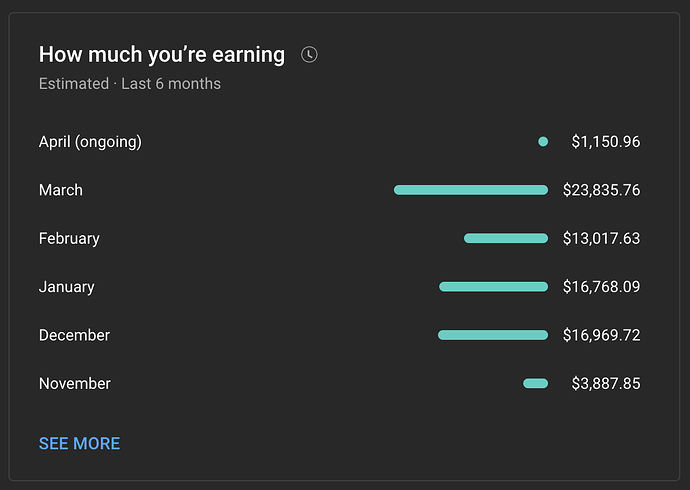Select the January earnings bar
Screen dimensions: 690x490
click(x=493, y=287)
